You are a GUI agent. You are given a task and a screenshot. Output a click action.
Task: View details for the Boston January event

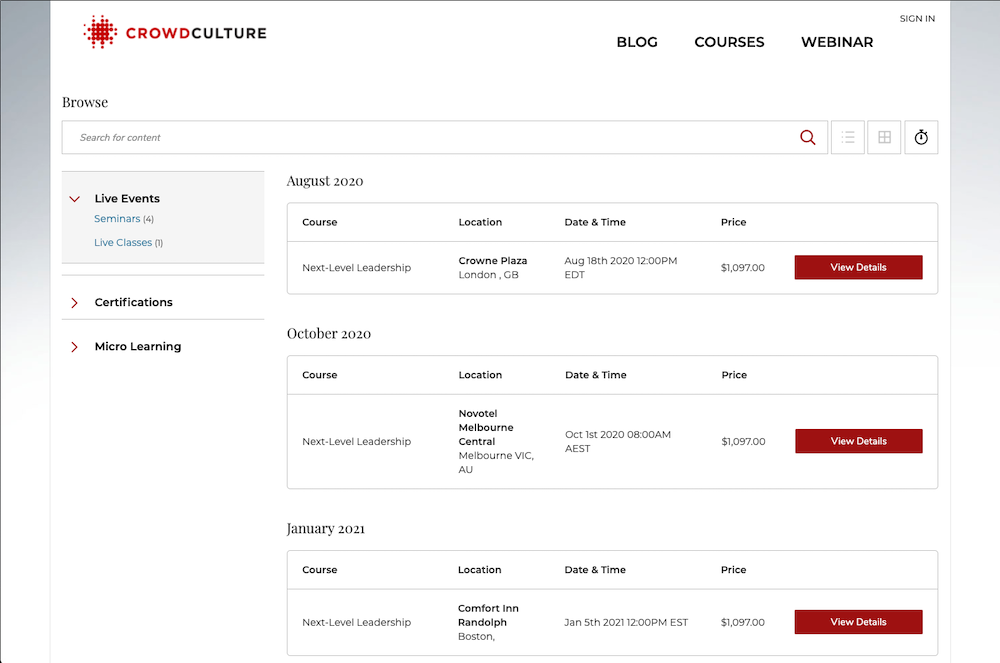pos(858,622)
